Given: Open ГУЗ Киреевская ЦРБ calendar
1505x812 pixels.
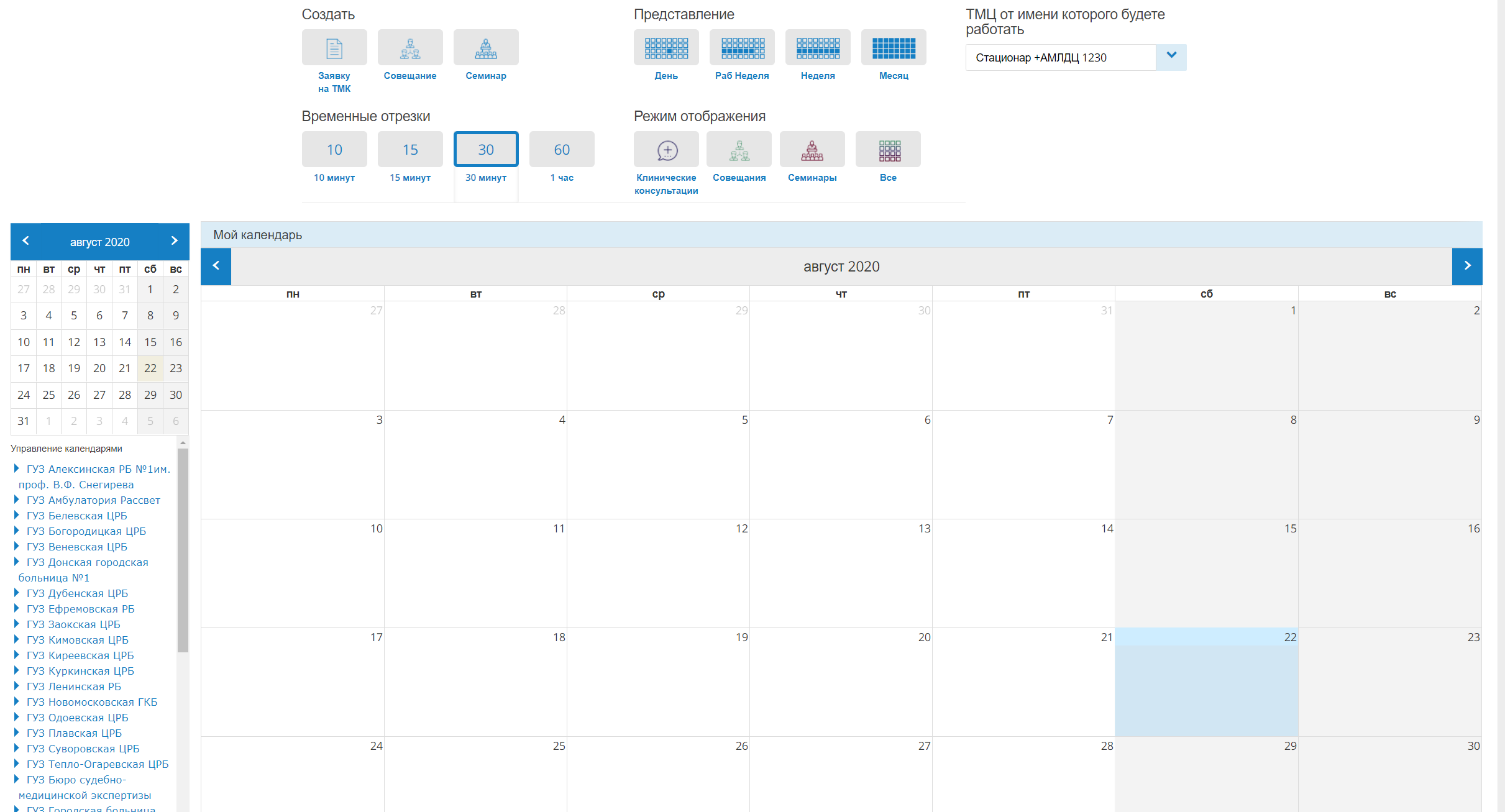Looking at the screenshot, I should pyautogui.click(x=80, y=655).
